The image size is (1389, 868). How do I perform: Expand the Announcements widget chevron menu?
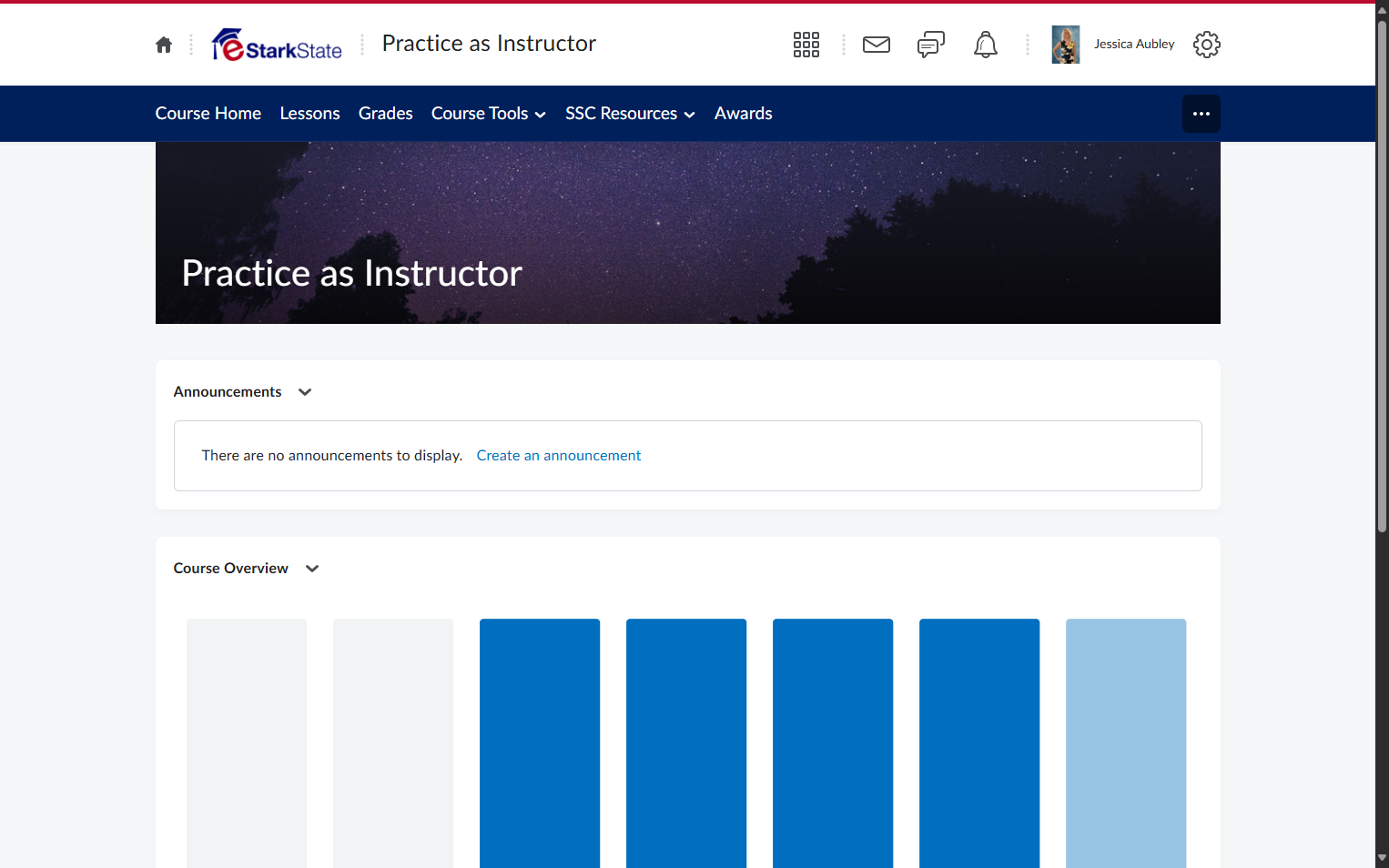tap(305, 392)
